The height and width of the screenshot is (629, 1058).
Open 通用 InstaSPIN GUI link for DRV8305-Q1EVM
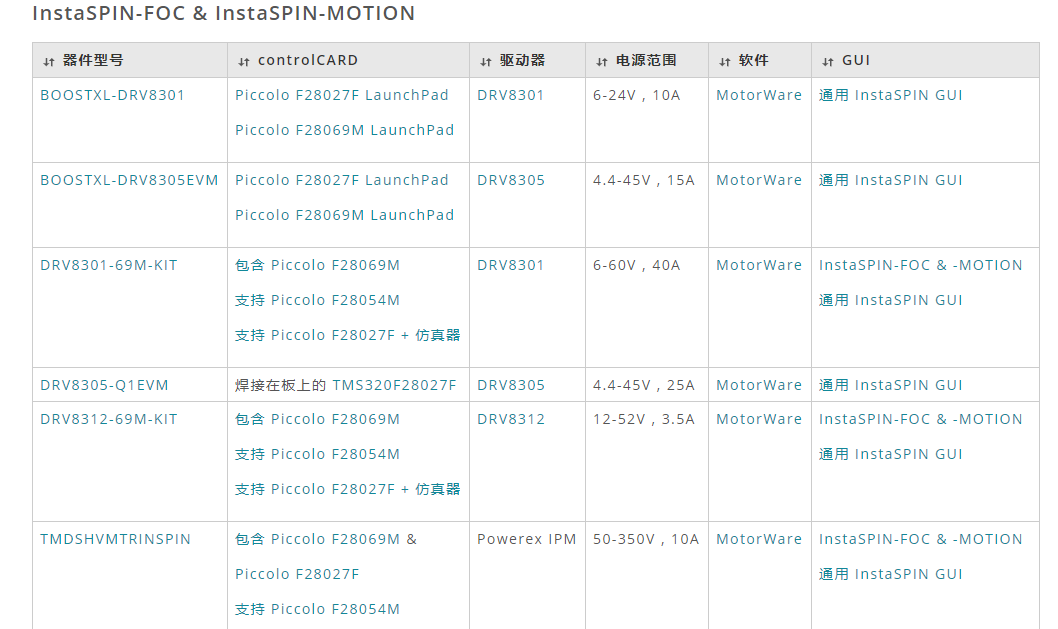point(890,385)
